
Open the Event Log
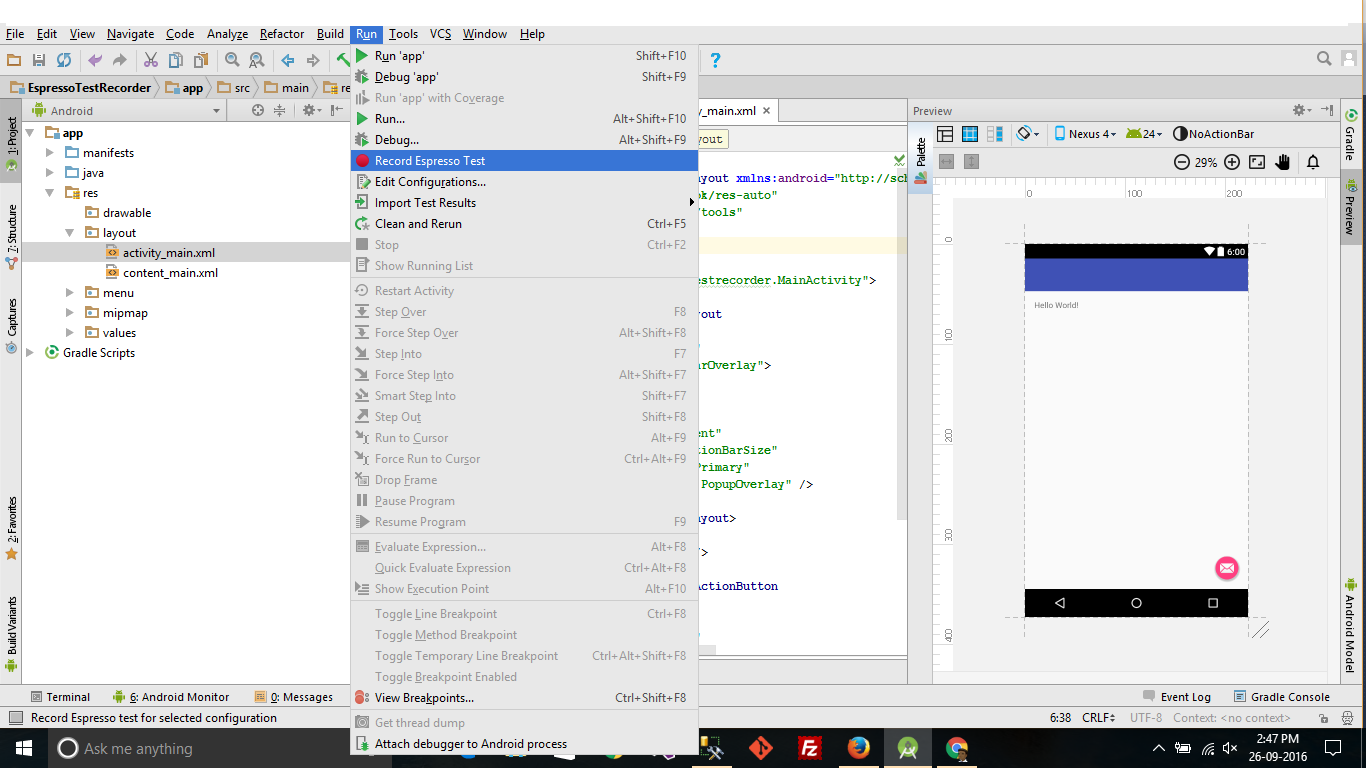(1177, 697)
